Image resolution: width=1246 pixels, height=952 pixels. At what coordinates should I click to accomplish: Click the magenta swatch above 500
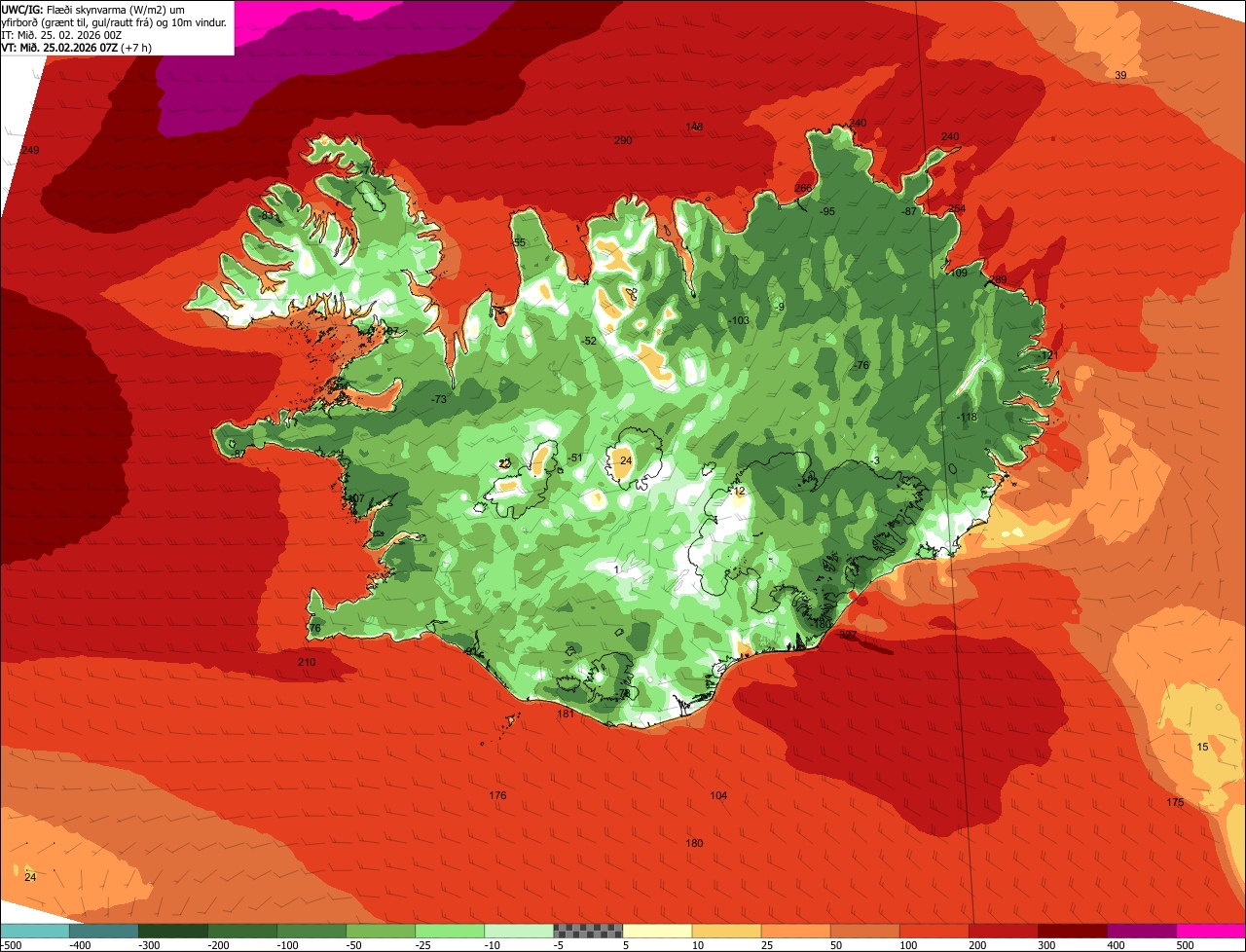pos(1211,931)
